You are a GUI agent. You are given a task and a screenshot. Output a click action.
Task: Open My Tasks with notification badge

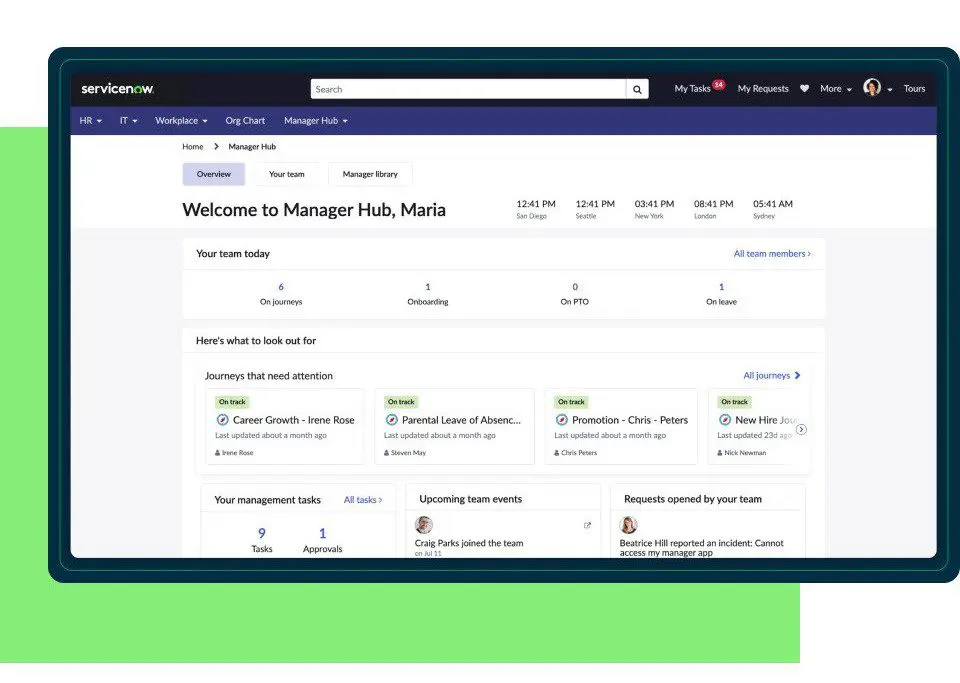pos(693,89)
